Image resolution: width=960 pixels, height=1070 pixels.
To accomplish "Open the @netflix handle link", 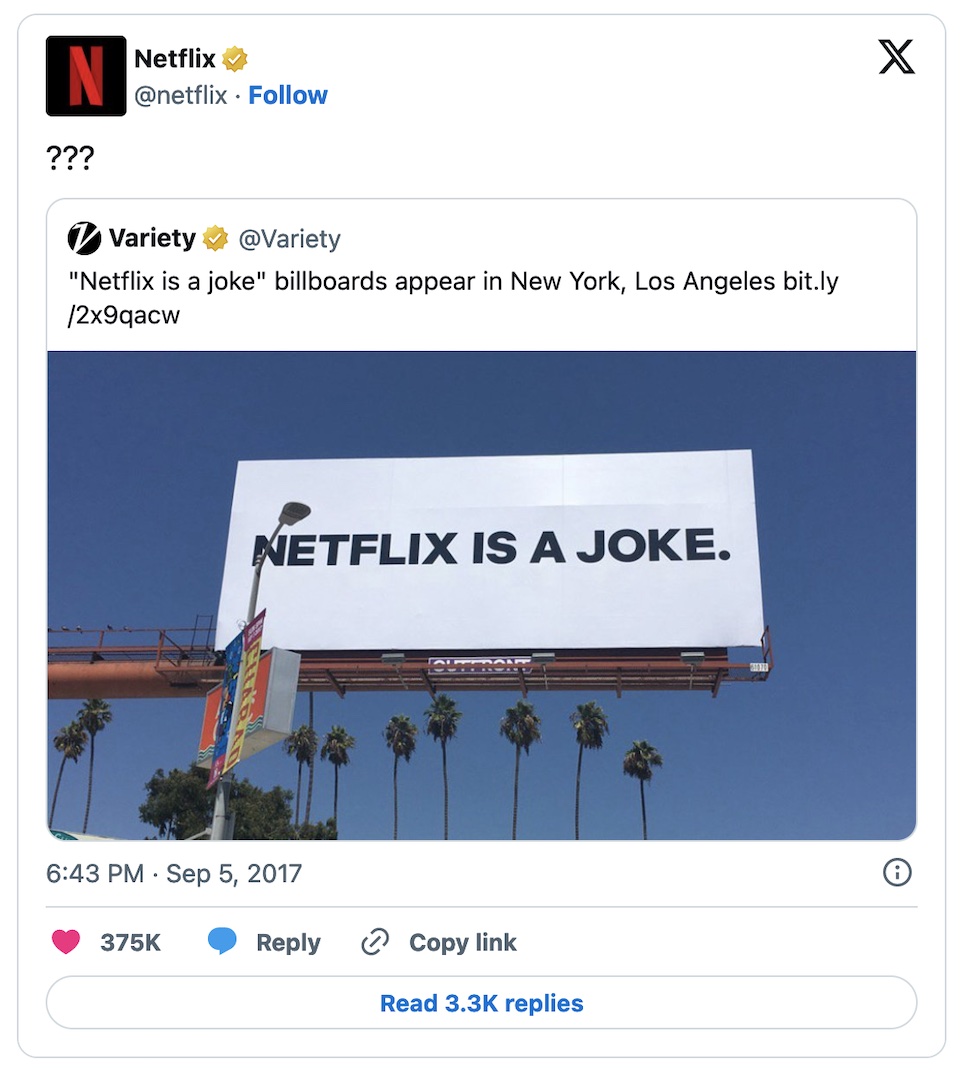I will point(181,96).
